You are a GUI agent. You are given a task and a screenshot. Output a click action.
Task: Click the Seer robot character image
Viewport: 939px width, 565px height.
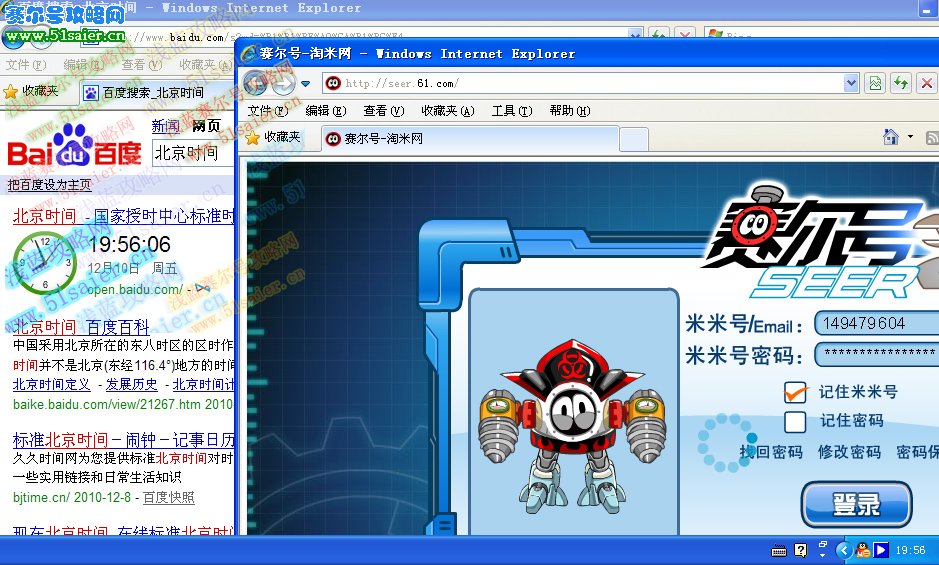coord(573,427)
